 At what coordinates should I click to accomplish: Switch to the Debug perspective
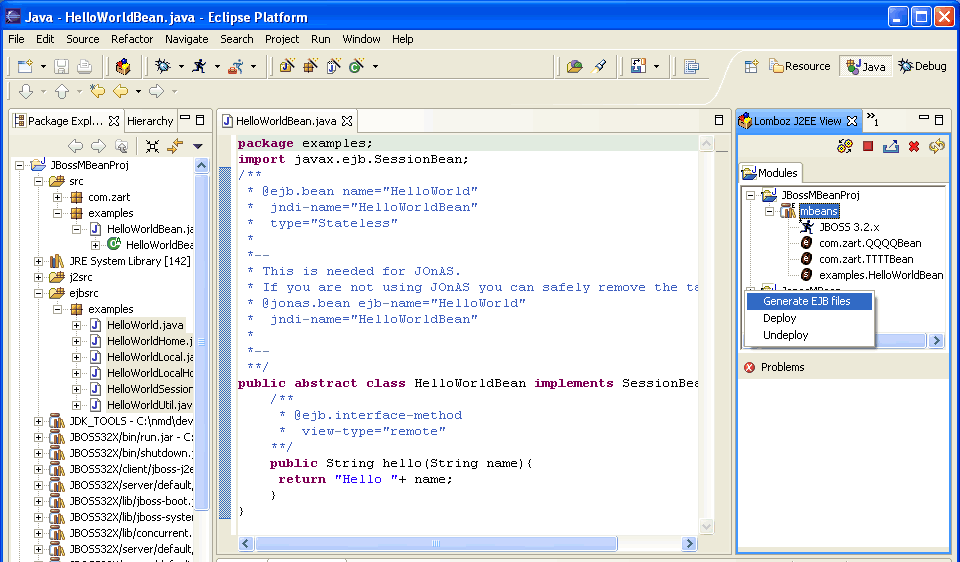click(x=923, y=66)
